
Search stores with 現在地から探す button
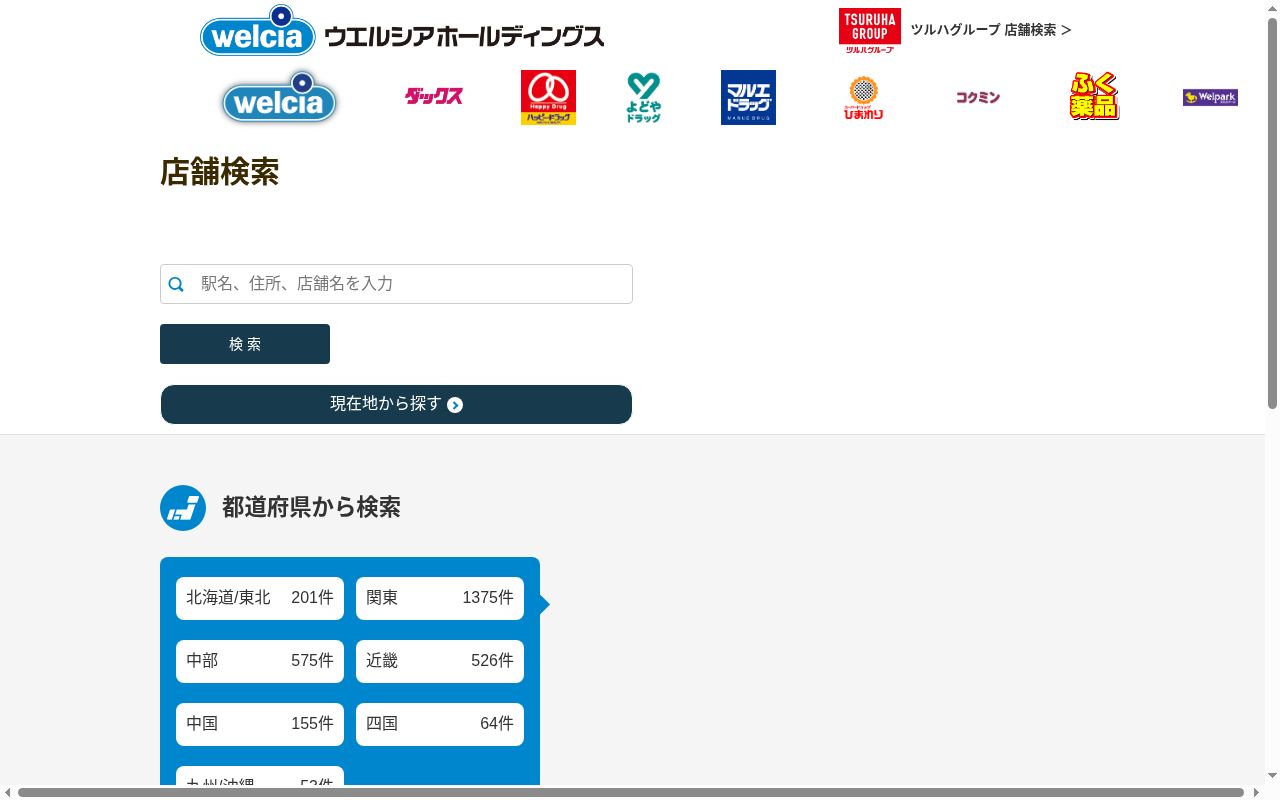tap(396, 404)
